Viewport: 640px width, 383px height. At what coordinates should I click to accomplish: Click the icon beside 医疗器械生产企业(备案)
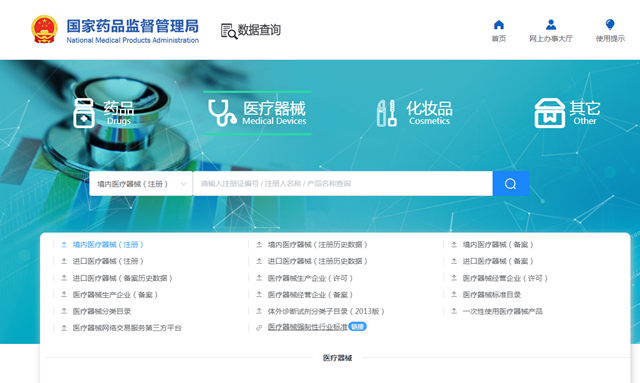tap(64, 294)
